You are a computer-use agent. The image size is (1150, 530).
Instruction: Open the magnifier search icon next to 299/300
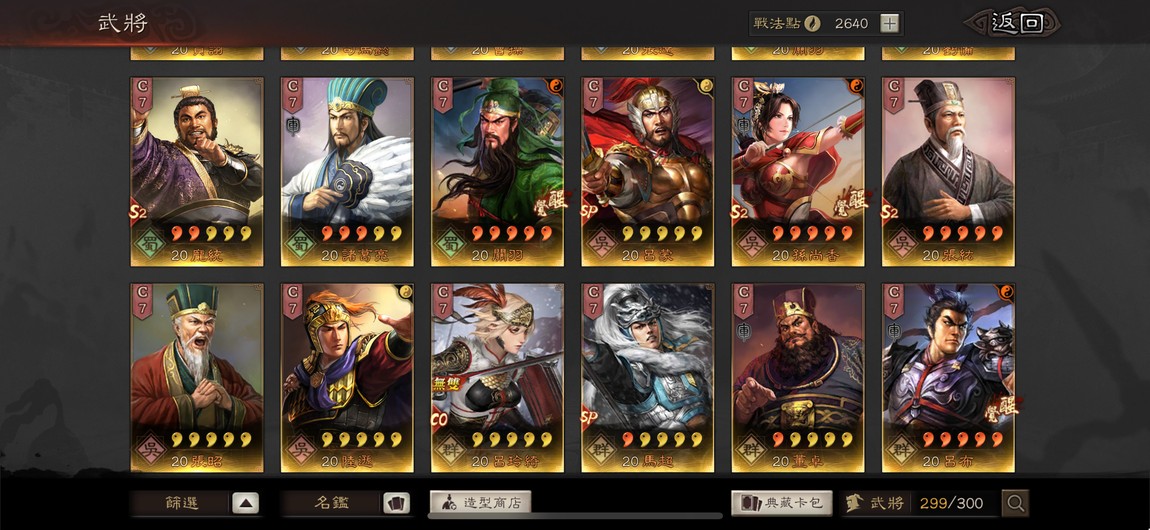click(x=1016, y=503)
